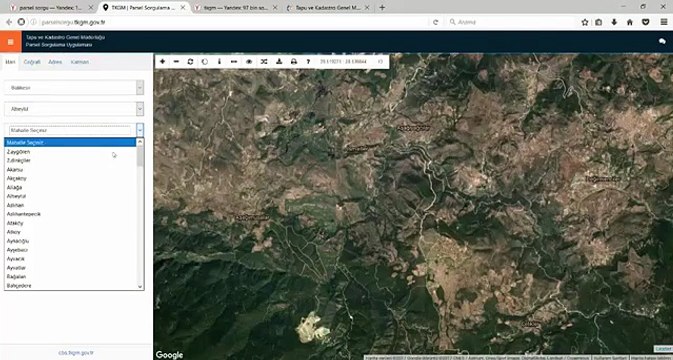
Task: Open the cbs.tkgm.gov.tr link
Action: click(x=76, y=353)
